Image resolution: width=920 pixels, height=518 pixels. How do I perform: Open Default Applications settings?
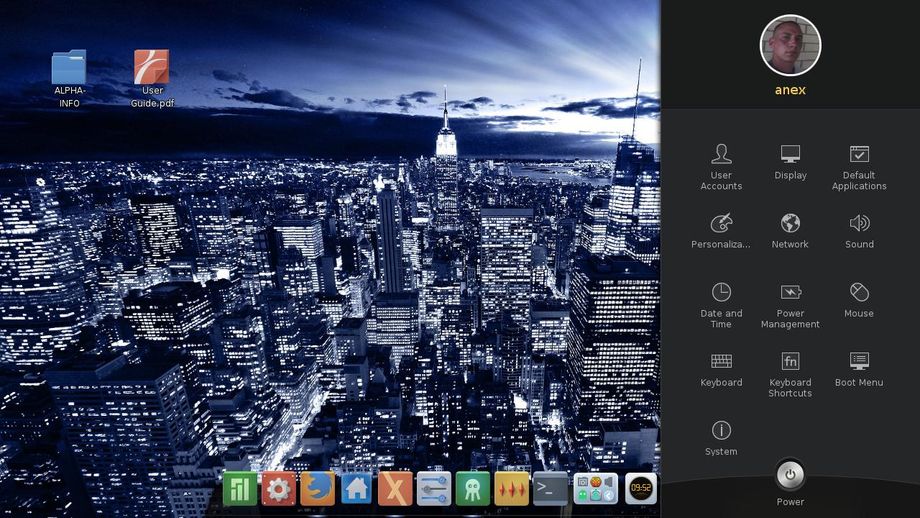point(859,165)
